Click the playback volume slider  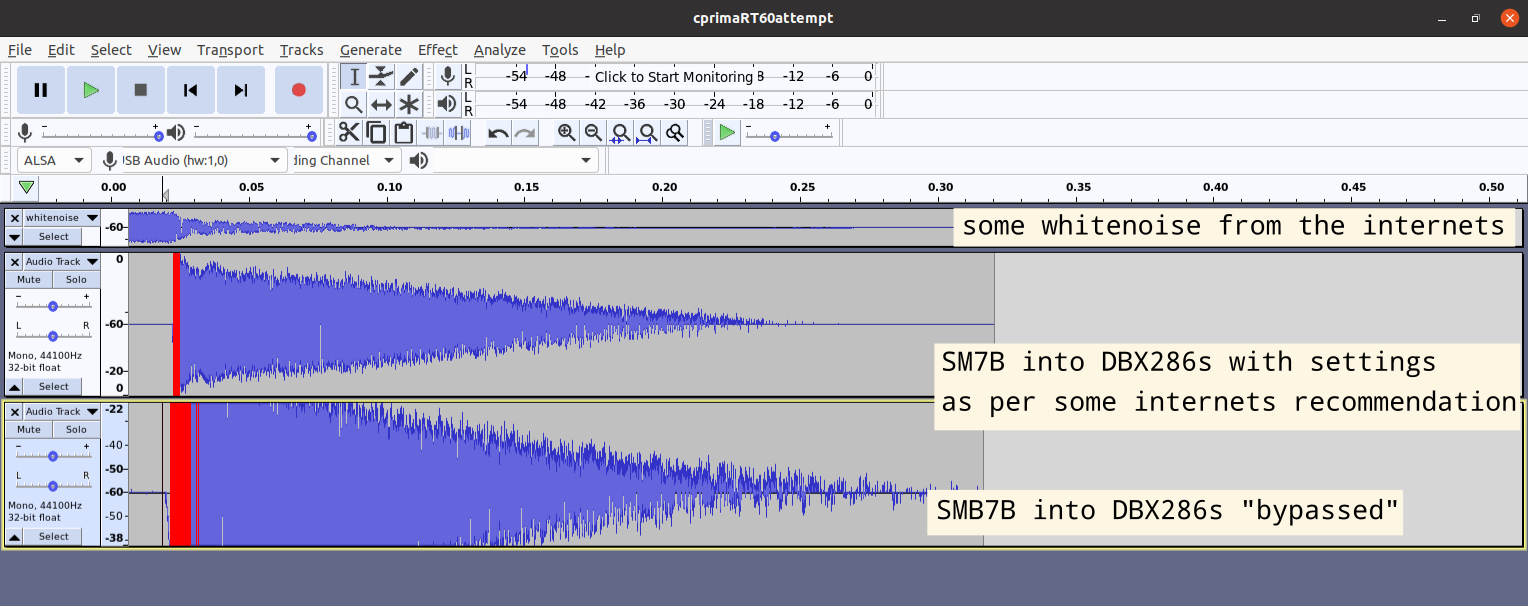254,133
